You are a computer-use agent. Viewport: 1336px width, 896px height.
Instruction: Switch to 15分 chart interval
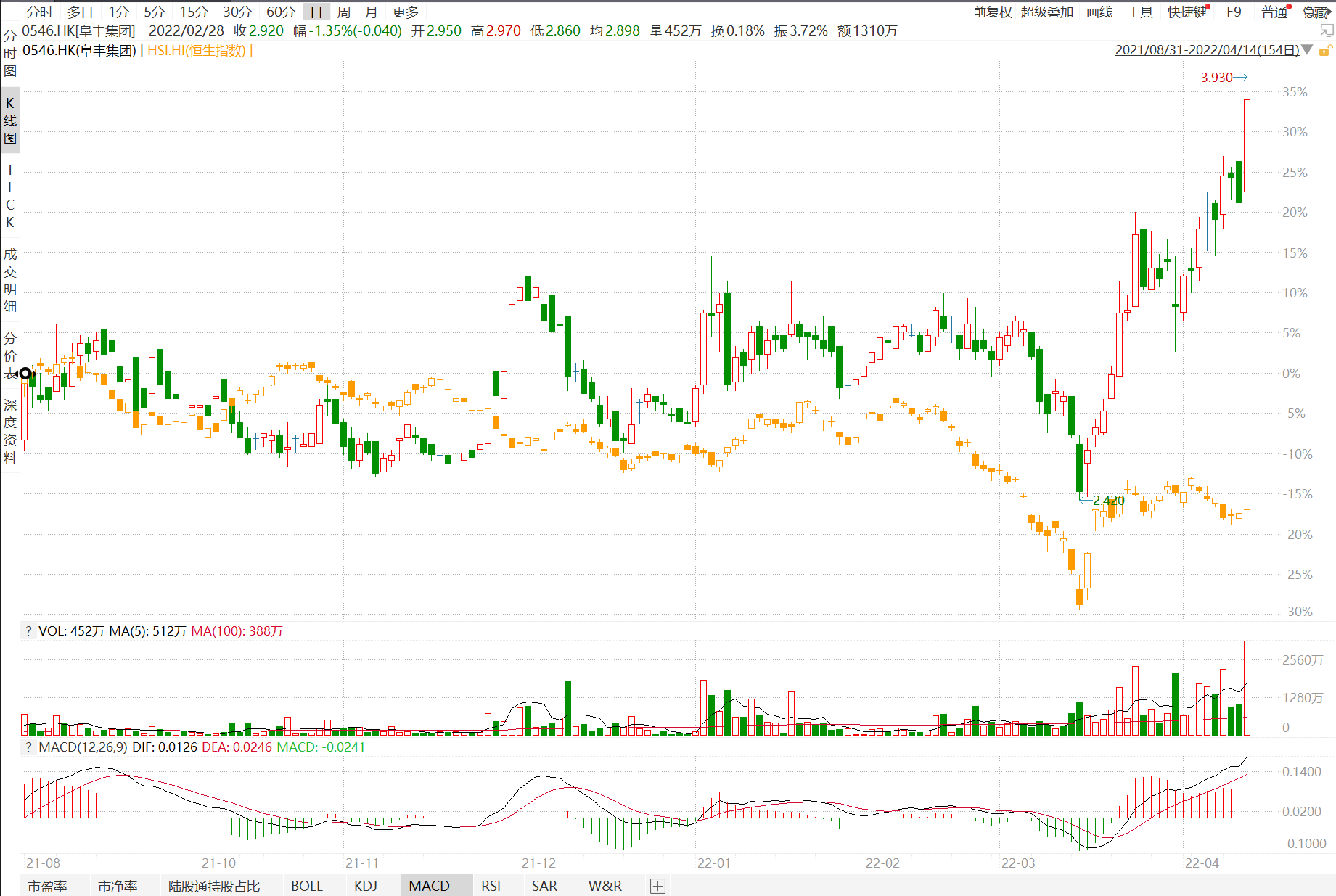point(194,12)
